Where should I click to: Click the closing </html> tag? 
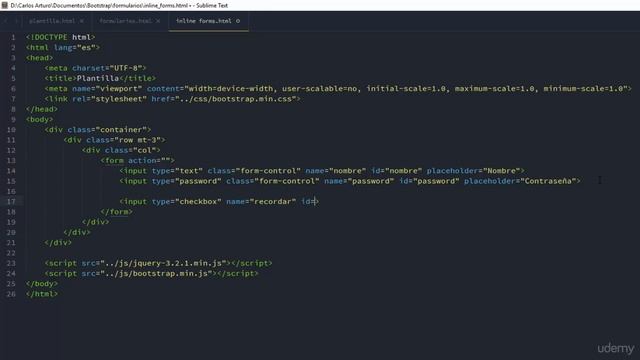pos(42,294)
